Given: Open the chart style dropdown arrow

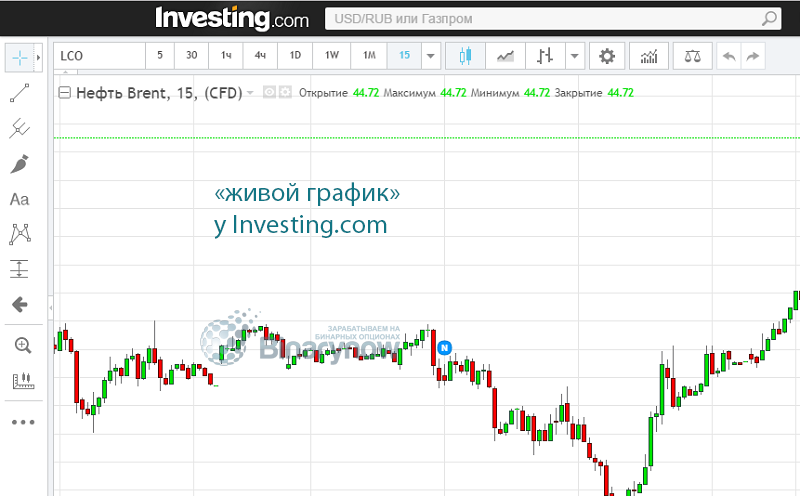Looking at the screenshot, I should pyautogui.click(x=574, y=56).
